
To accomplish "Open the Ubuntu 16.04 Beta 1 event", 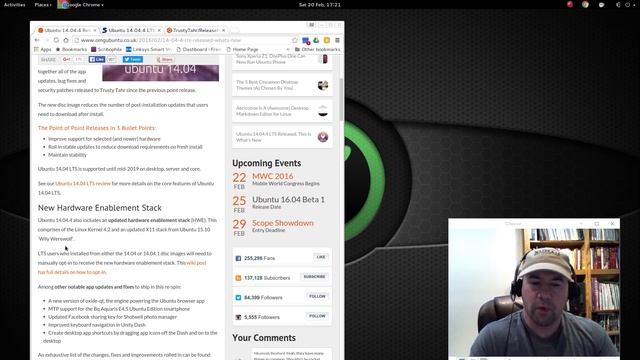I will click(x=288, y=200).
